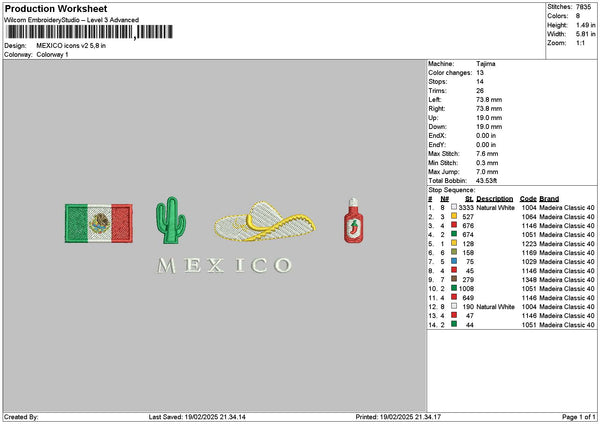Select the red swatch in stop 11
Screen dimensions: 600x424
point(454,297)
